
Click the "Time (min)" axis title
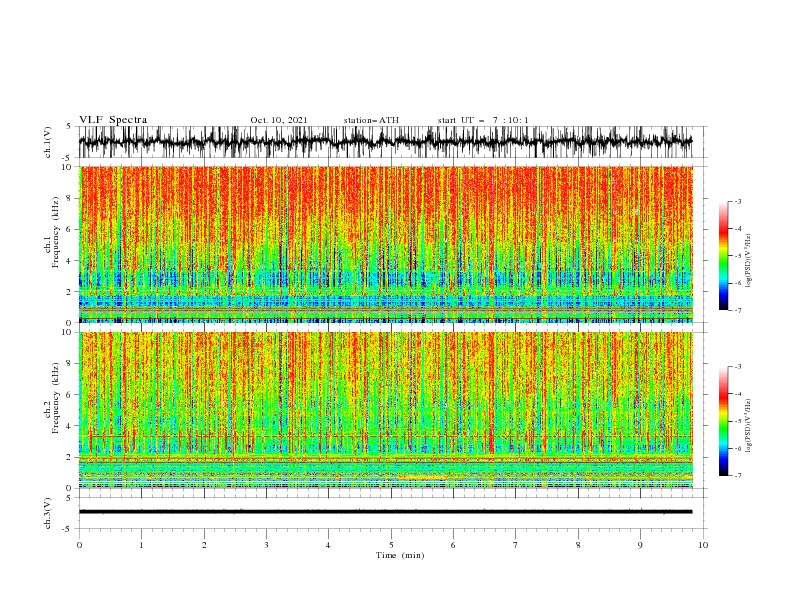[x=400, y=555]
